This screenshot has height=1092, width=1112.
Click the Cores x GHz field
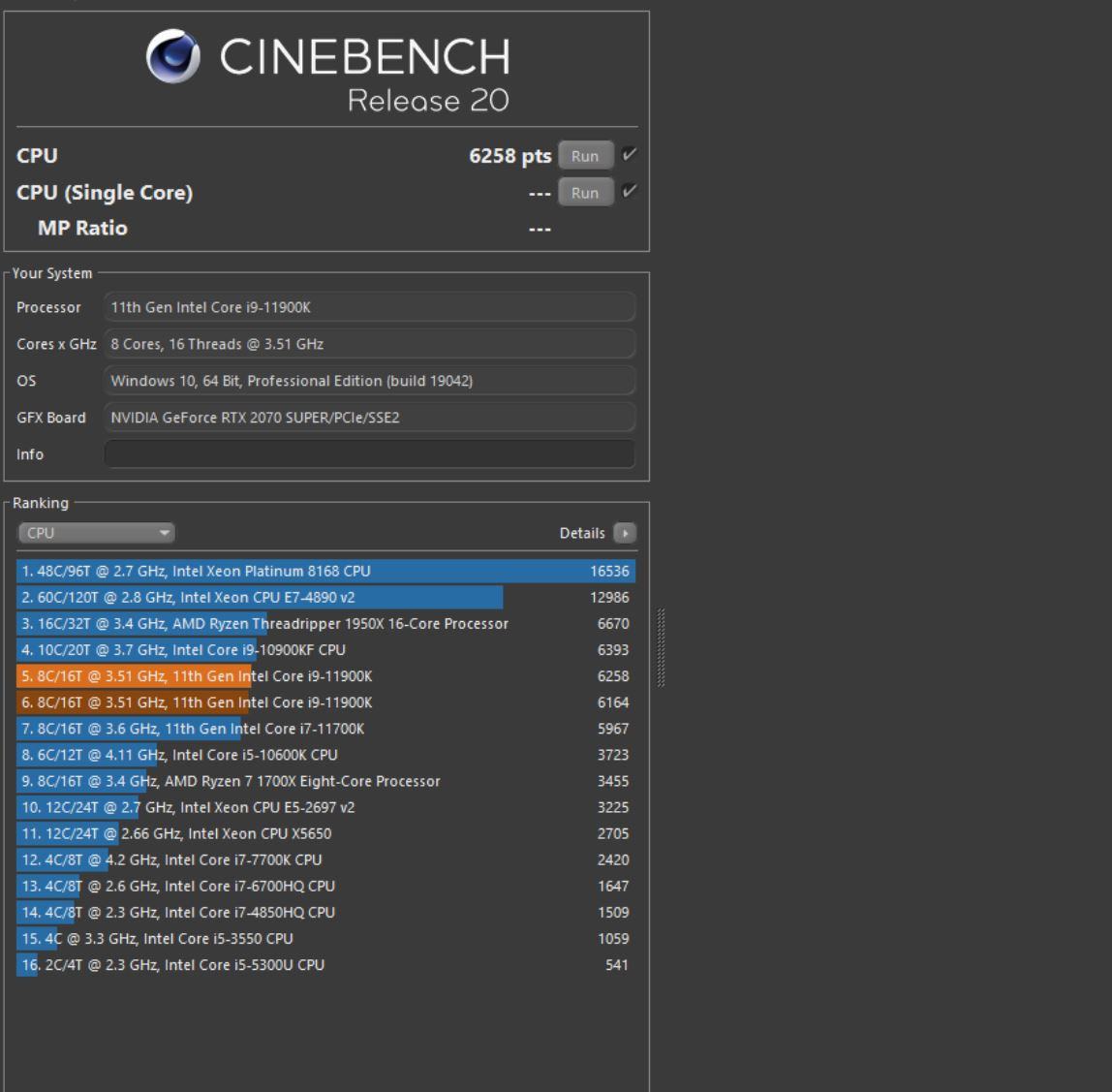(369, 344)
